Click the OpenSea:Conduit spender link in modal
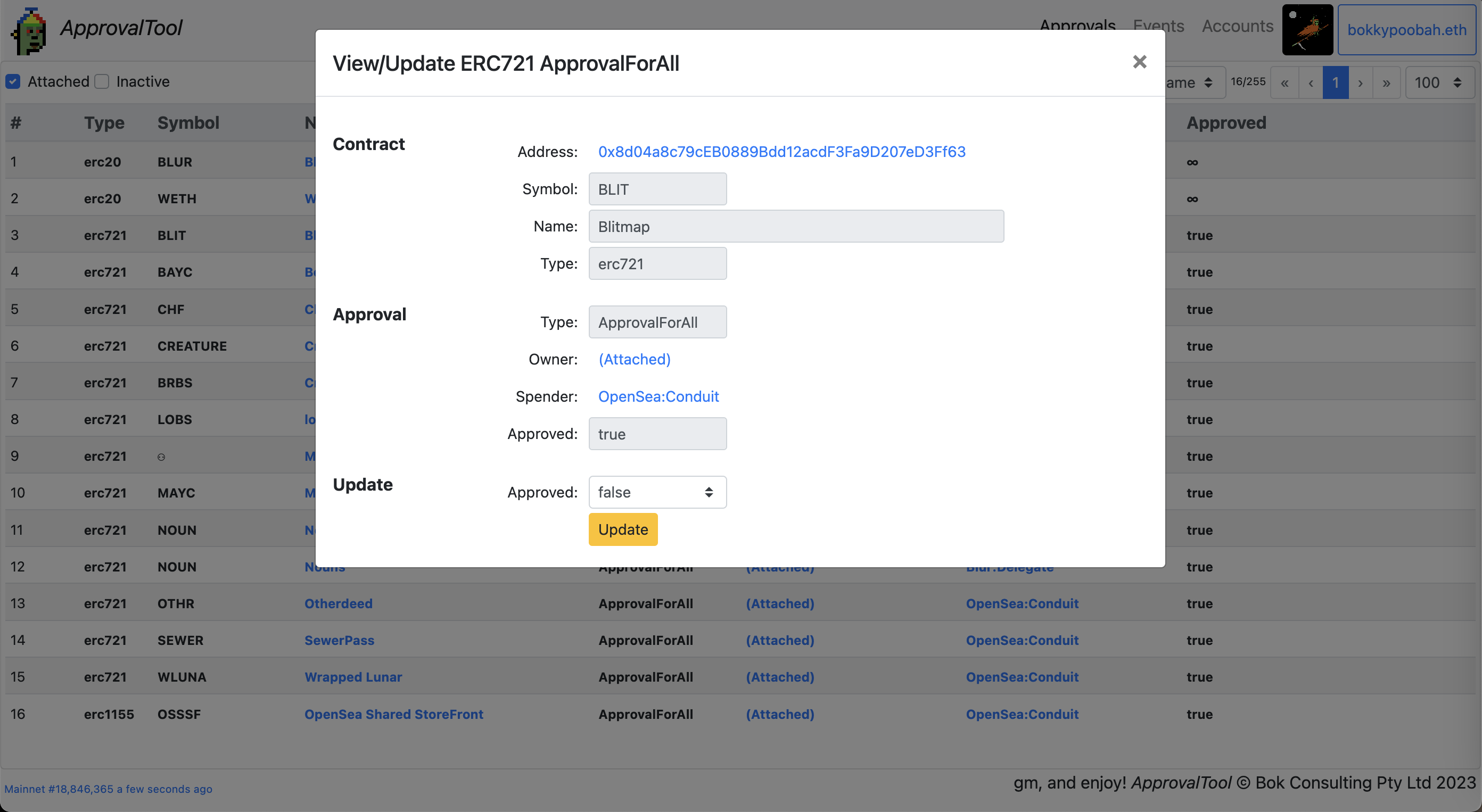This screenshot has width=1482, height=812. [x=658, y=396]
